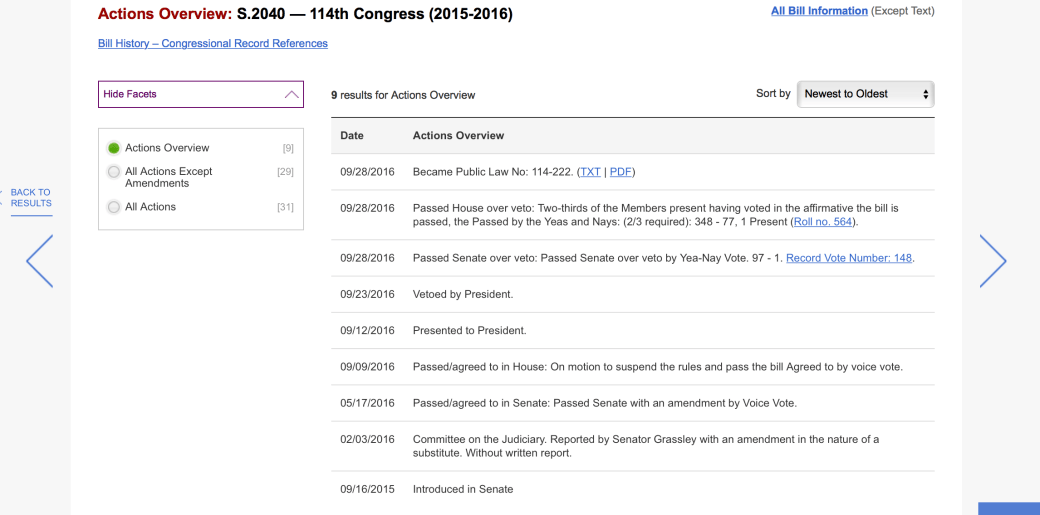Open TXT version of Public Law
The image size is (1040, 515).
590,172
